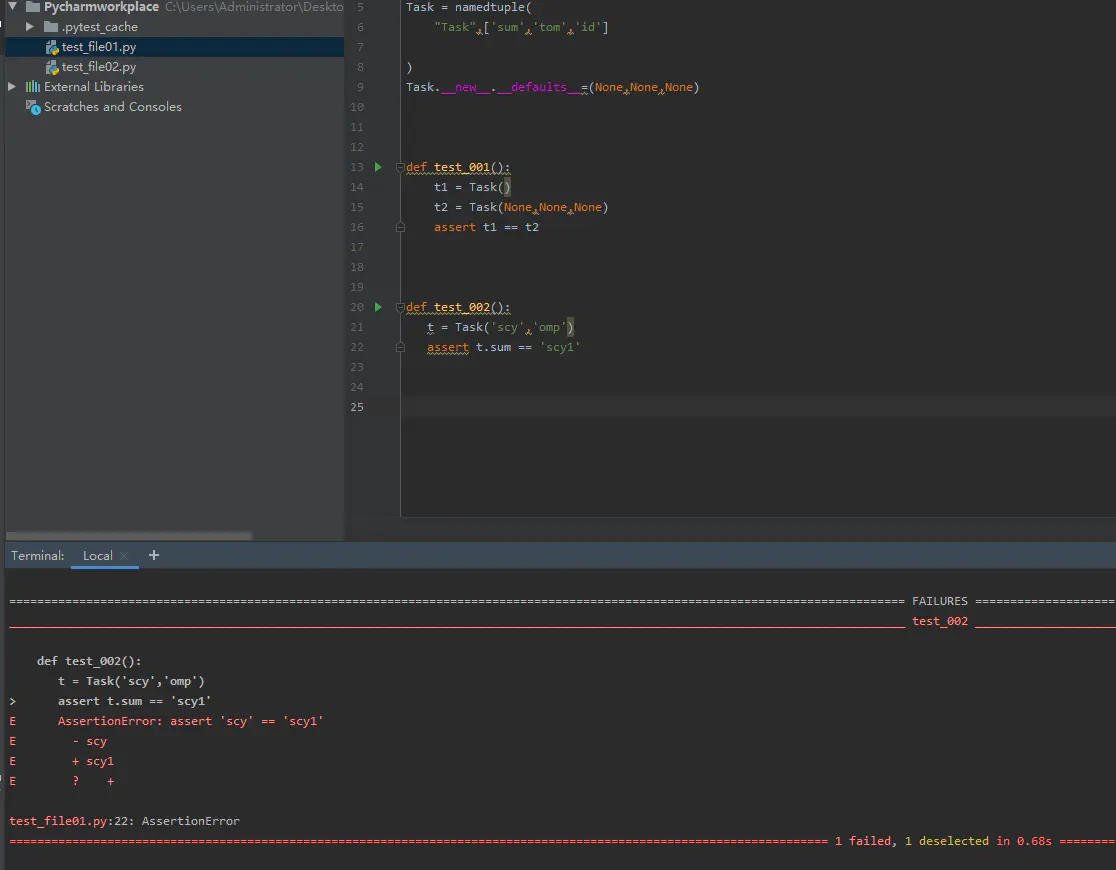Click the '+ scy1' diff line in terminal
This screenshot has height=870, width=1116.
tap(93, 761)
